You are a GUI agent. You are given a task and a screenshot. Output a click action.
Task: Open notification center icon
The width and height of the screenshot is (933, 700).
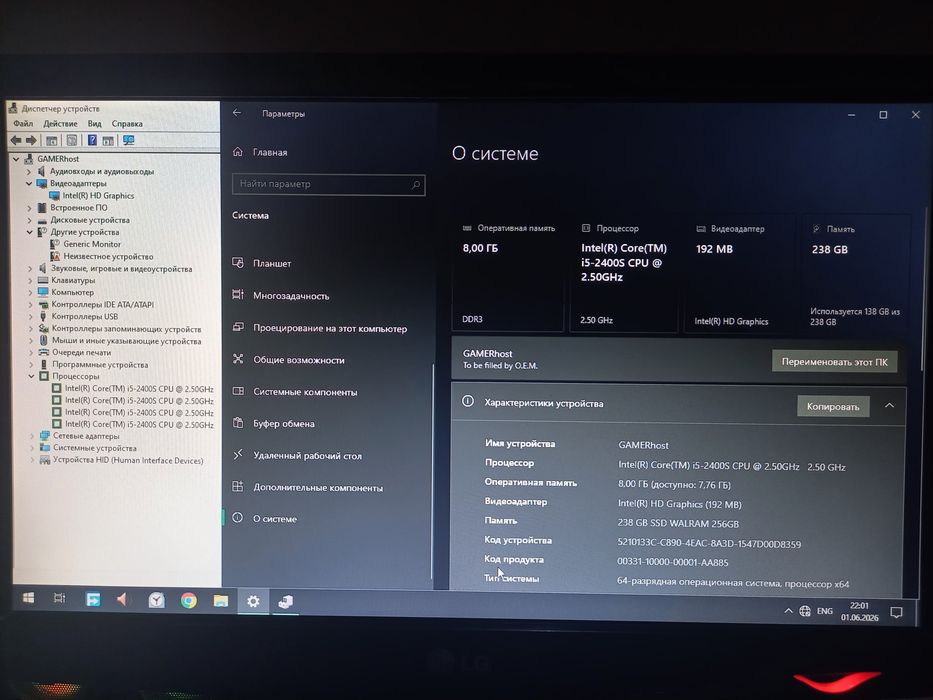896,612
